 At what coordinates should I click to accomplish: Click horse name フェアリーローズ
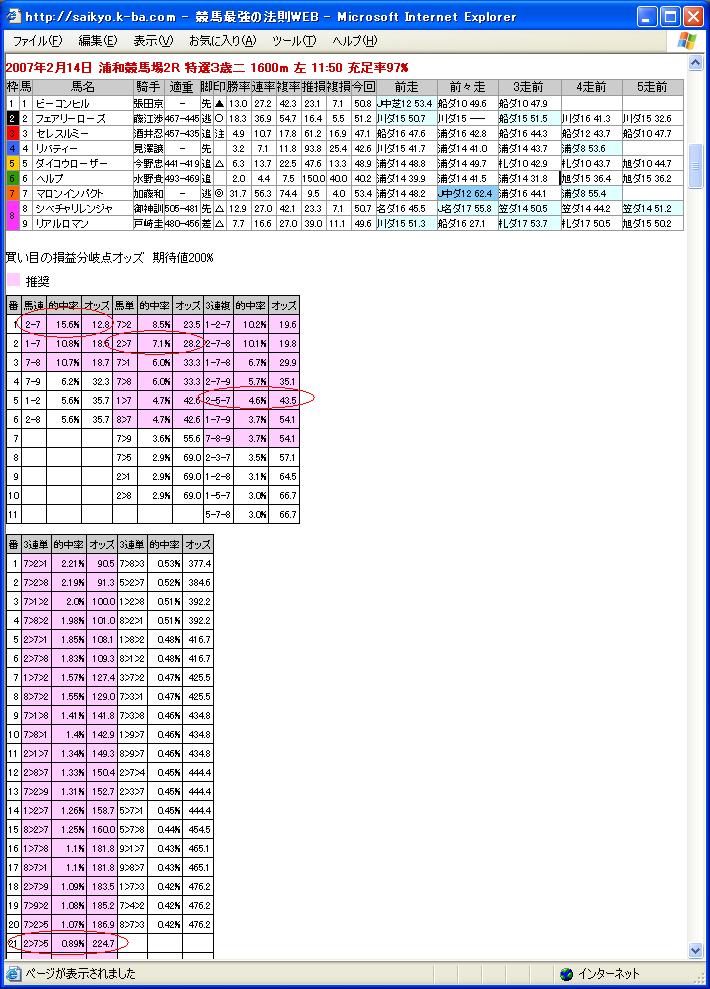[x=71, y=119]
